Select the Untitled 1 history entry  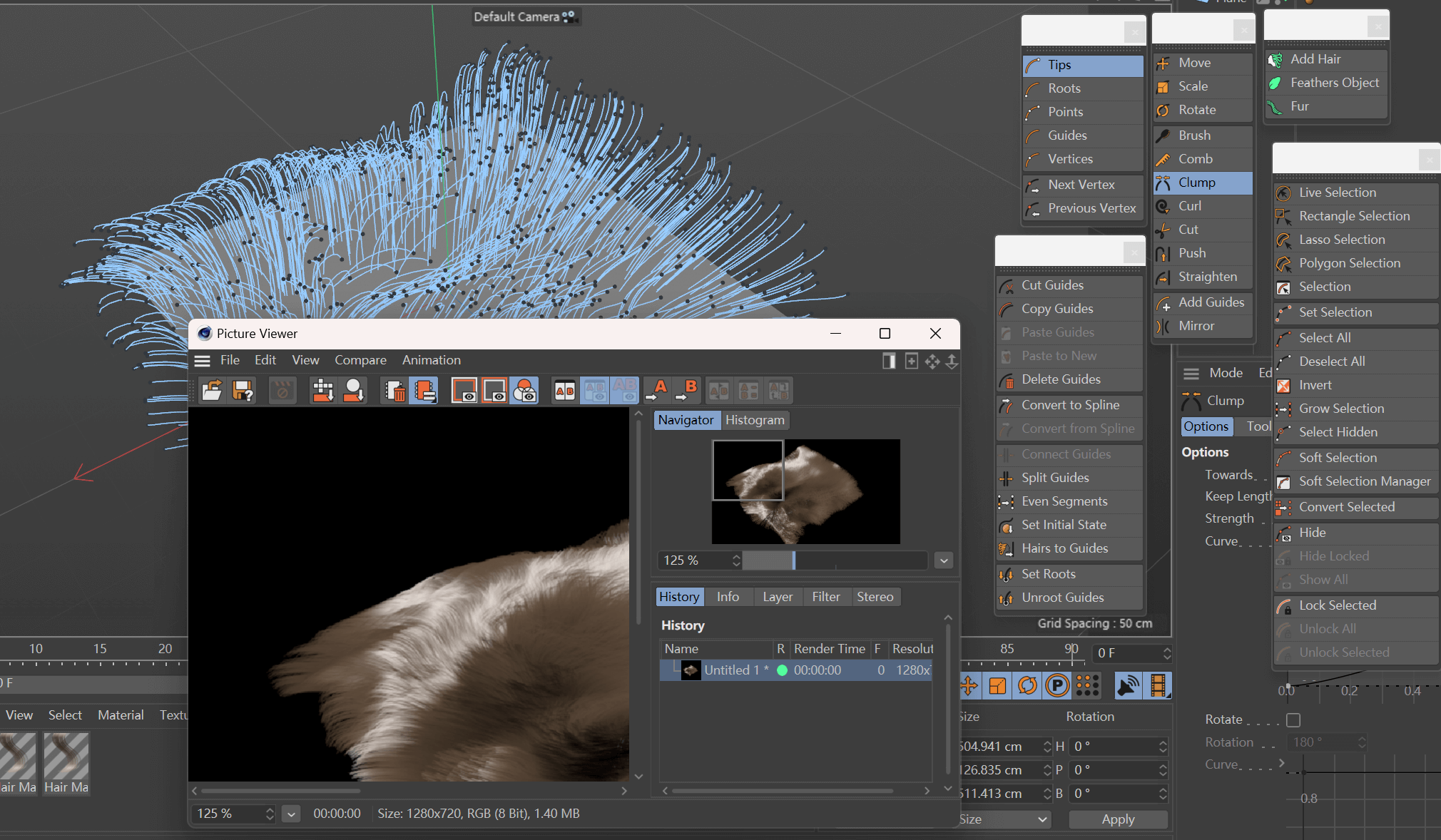[795, 670]
